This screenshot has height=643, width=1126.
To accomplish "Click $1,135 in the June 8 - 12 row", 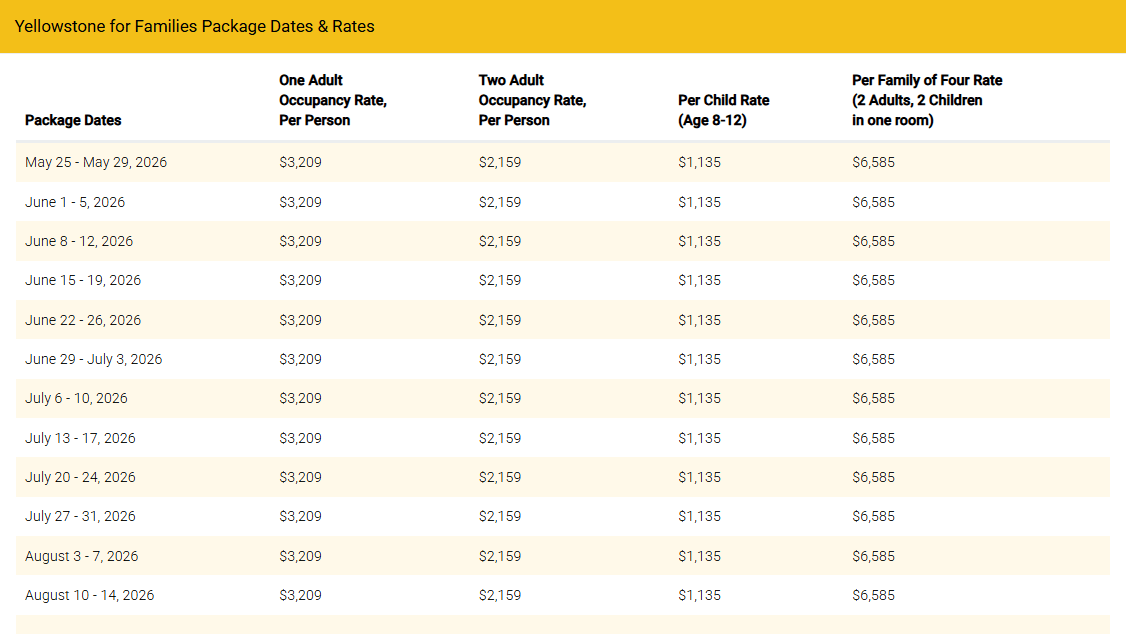I will click(699, 241).
